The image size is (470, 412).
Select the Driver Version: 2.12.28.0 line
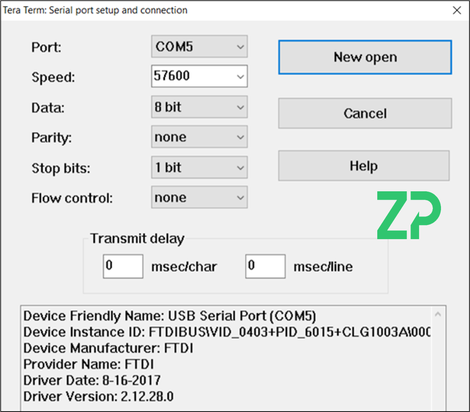click(98, 397)
